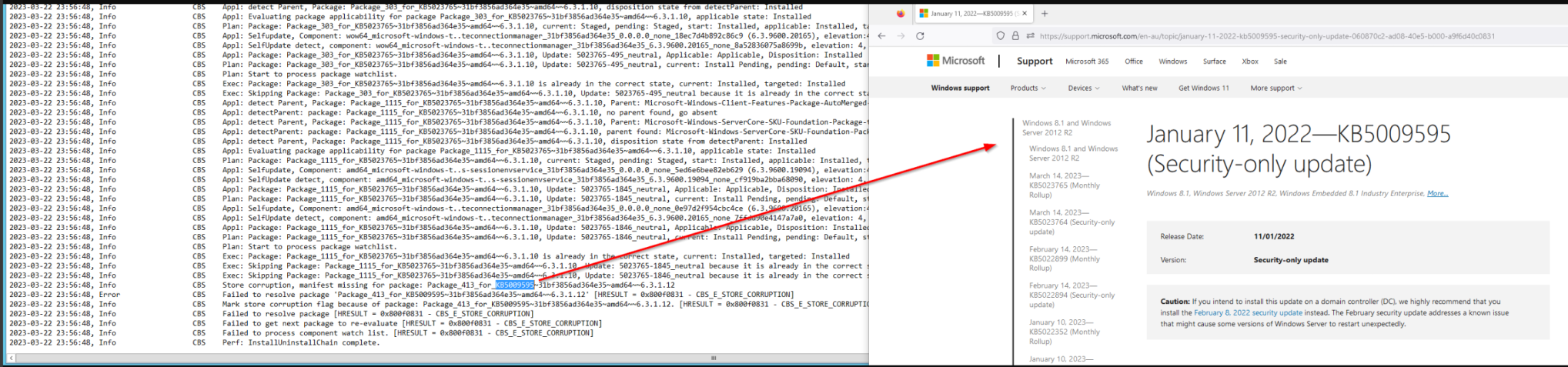Click the January 11, 2022—KB5009595 page heading
The height and width of the screenshot is (367, 1568).
[1298, 148]
